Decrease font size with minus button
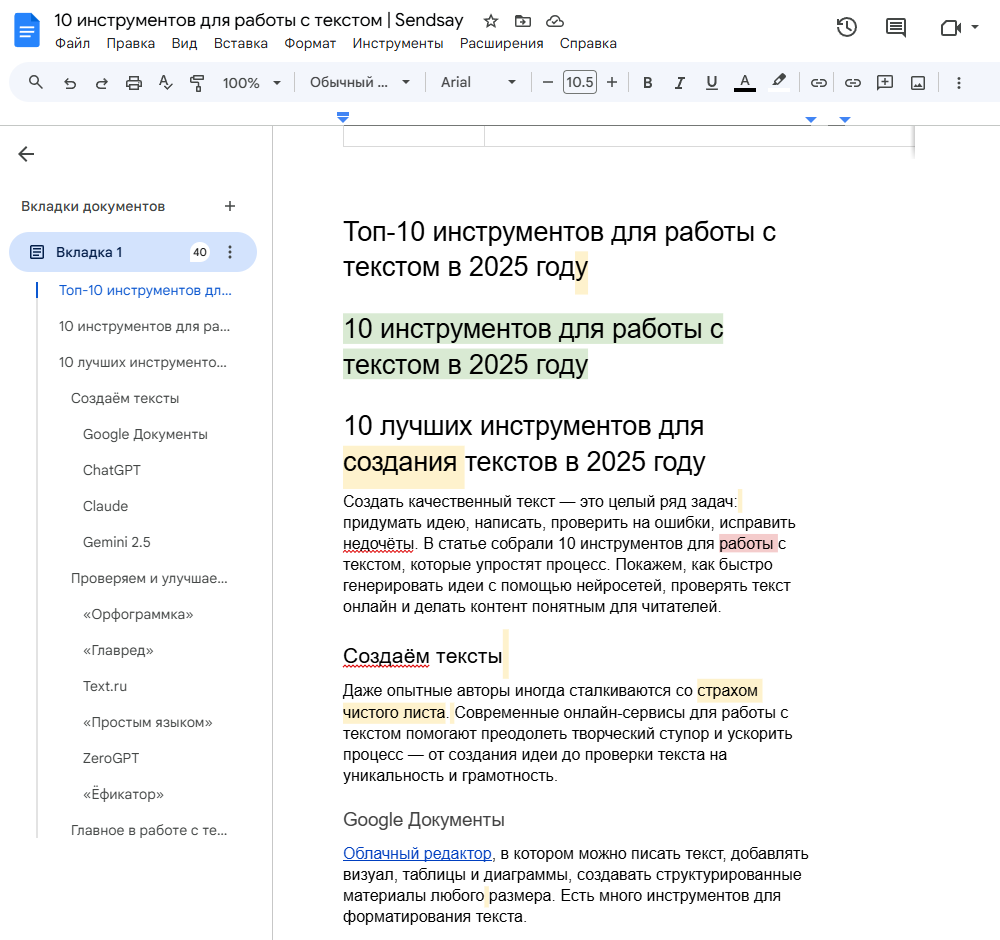This screenshot has width=1000, height=940. 547,82
